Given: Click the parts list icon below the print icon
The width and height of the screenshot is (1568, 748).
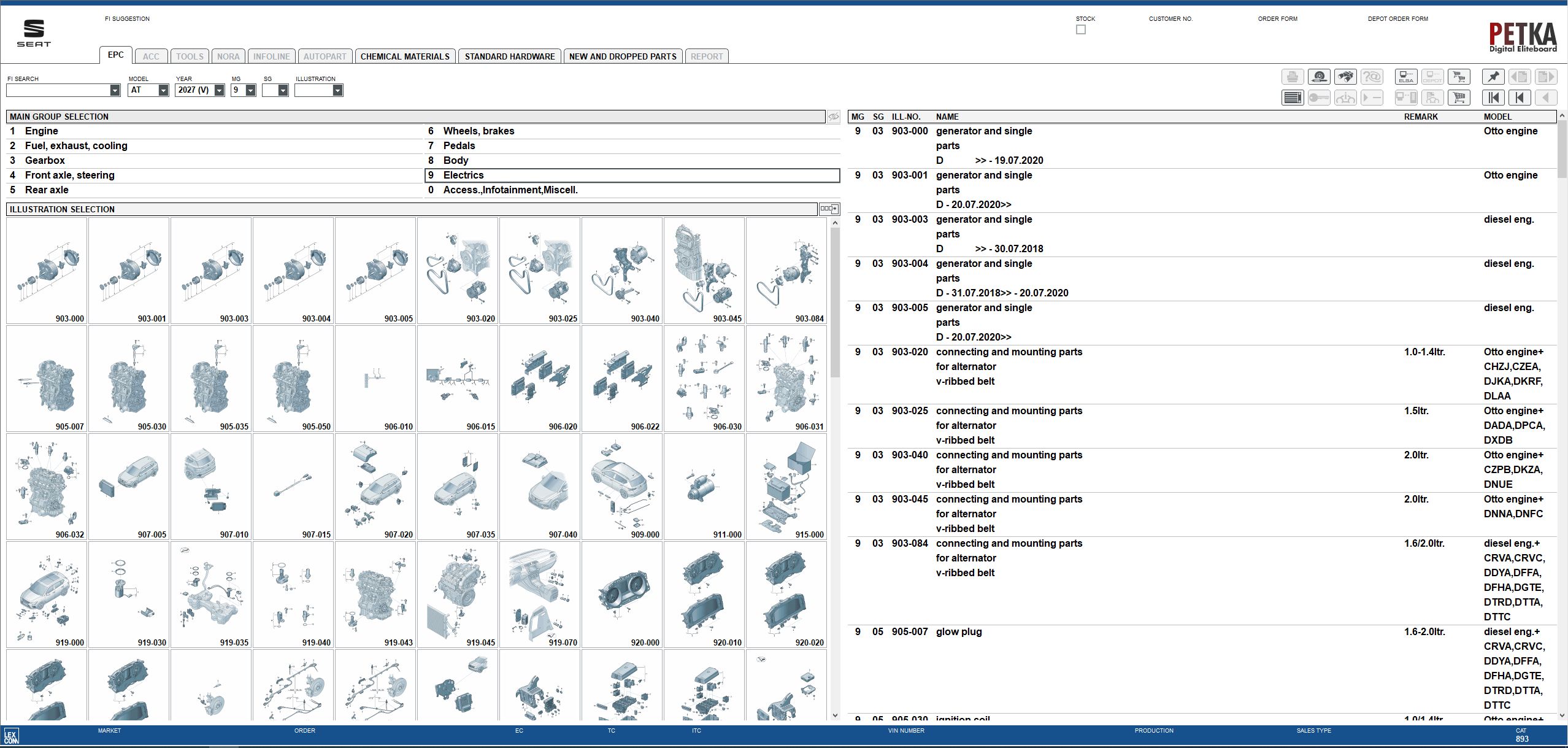Looking at the screenshot, I should coord(1293,98).
